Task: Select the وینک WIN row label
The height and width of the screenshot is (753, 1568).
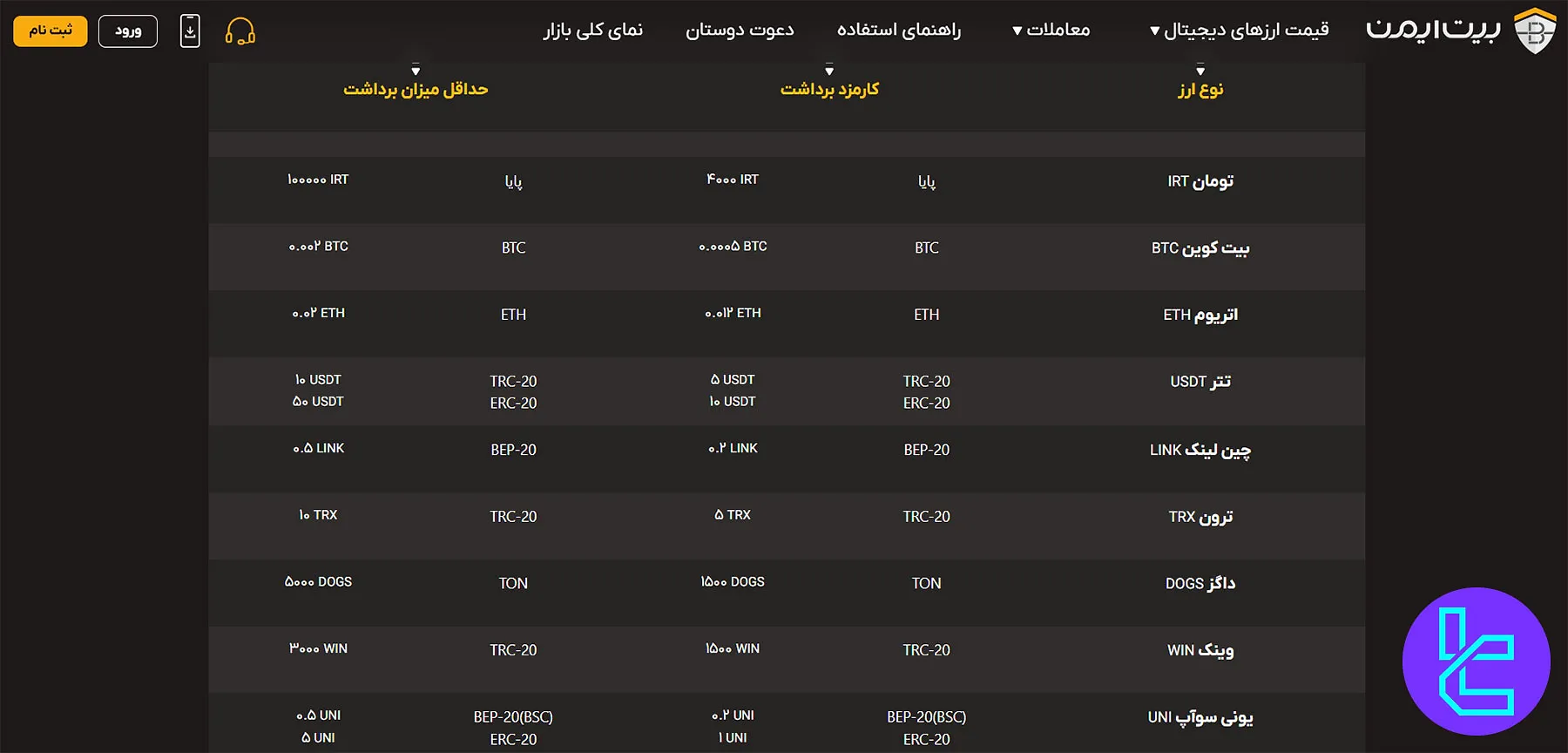Action: point(1200,650)
